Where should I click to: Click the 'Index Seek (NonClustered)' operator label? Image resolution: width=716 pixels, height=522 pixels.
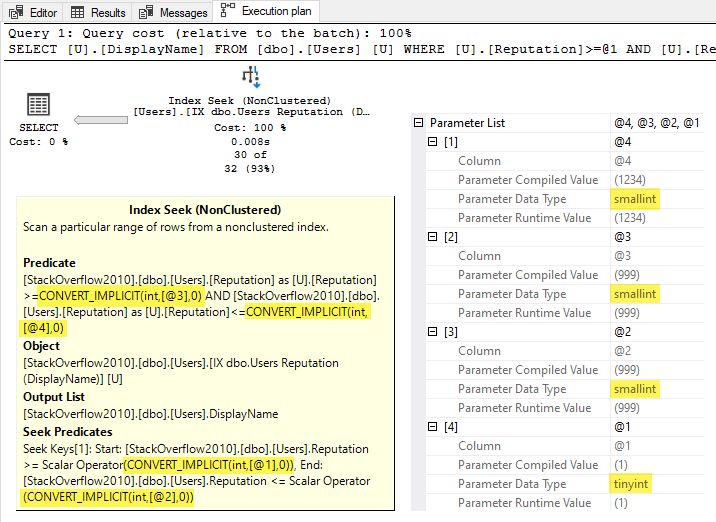[x=250, y=100]
